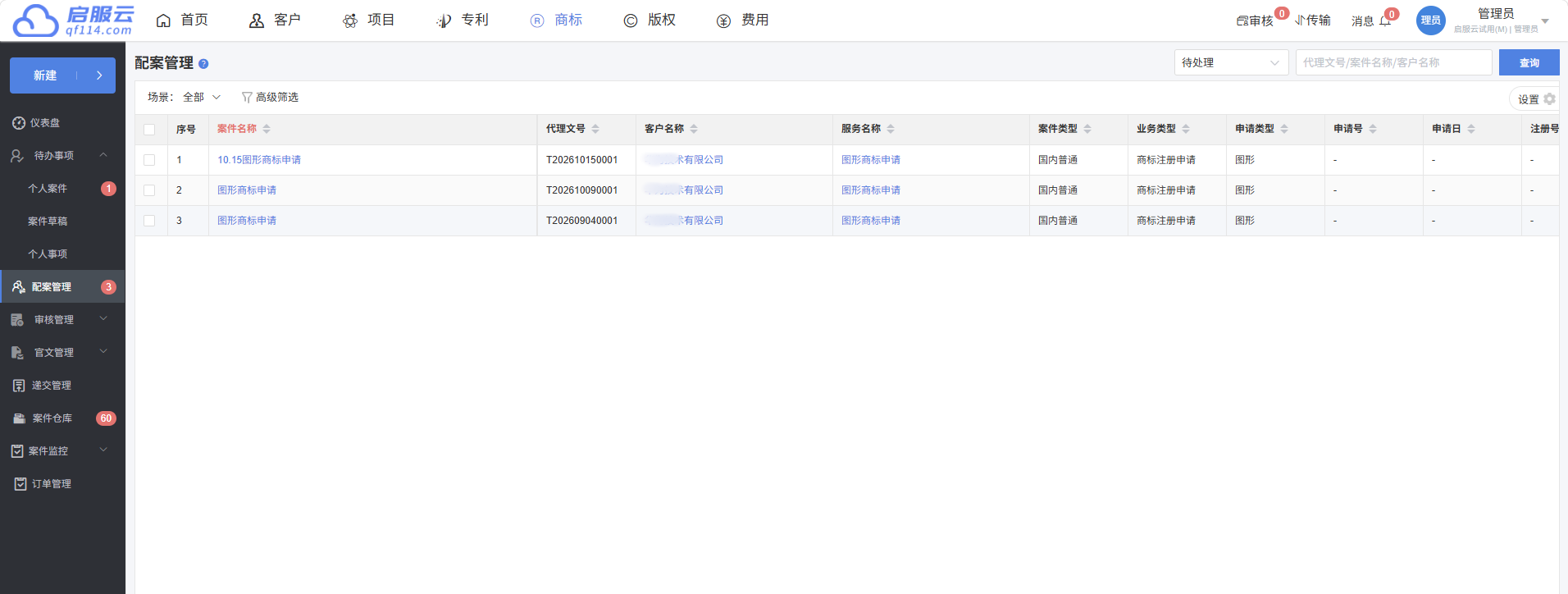Open the 管理员 account dropdown arrow
Screen dimensions: 1568x594
point(1545,21)
